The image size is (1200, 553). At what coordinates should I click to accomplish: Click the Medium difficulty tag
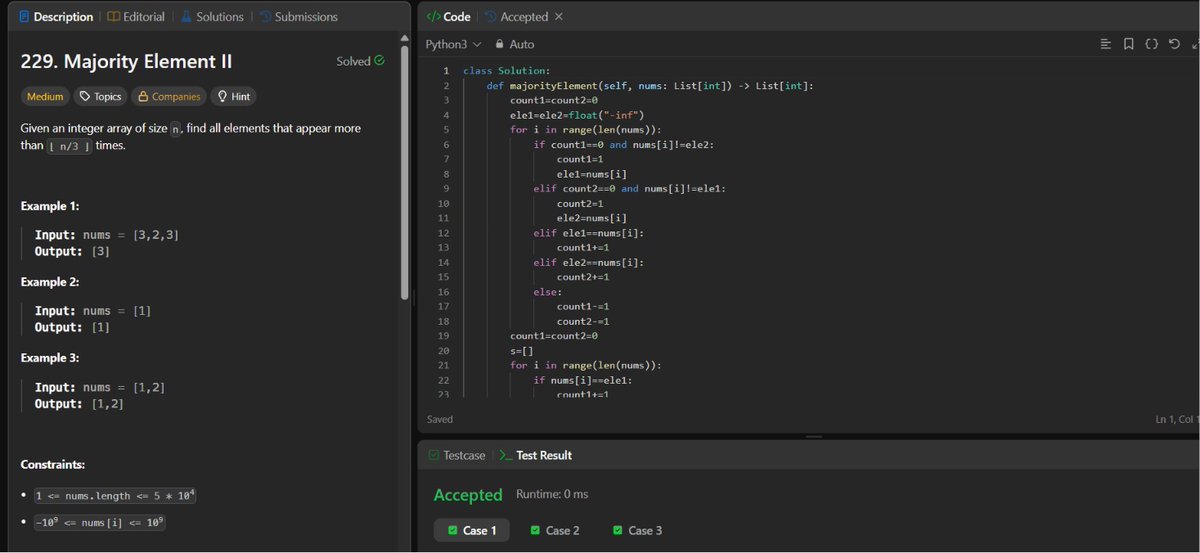tap(45, 97)
